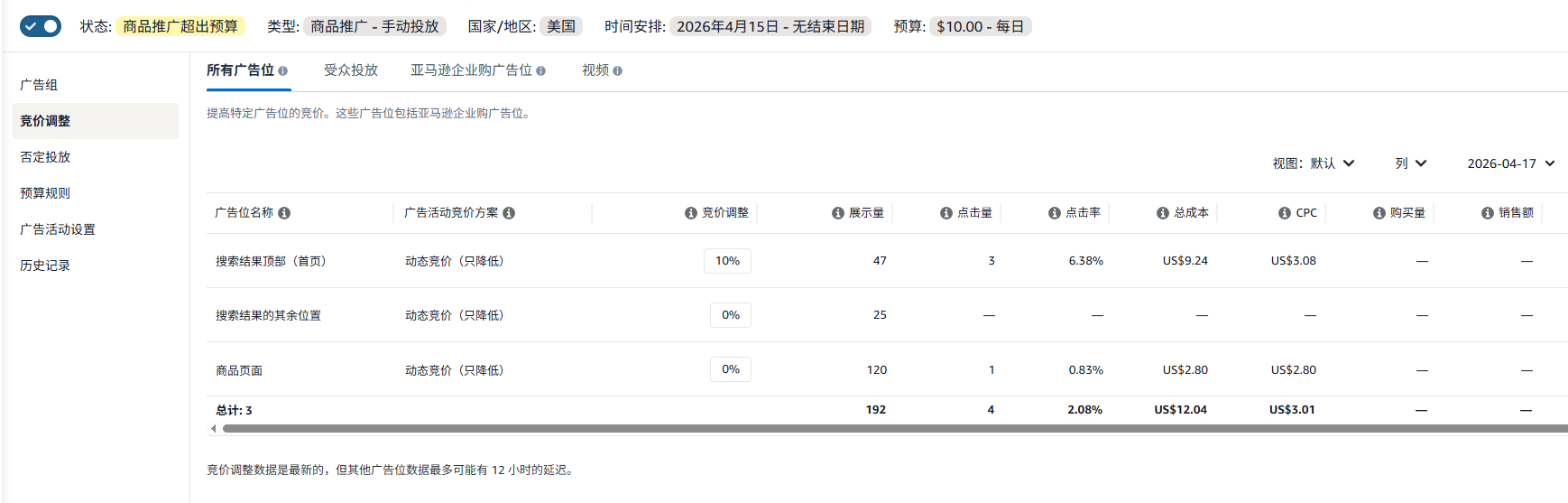Click info icon next to 视频 tab
This screenshot has width=1568, height=503.
pos(617,70)
